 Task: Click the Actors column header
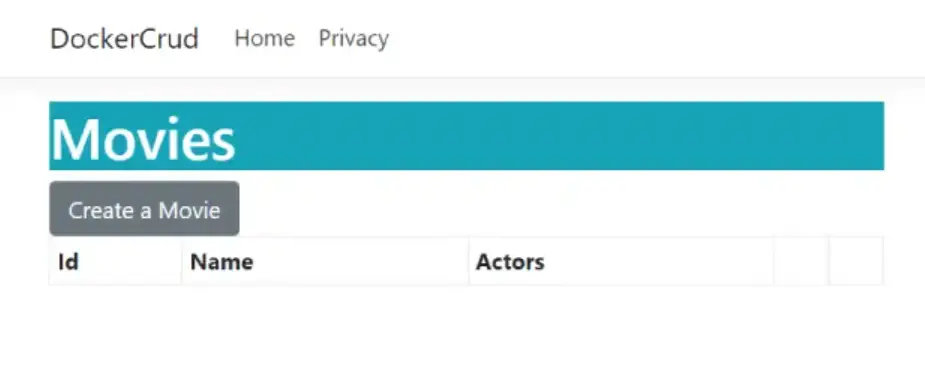coord(621,261)
